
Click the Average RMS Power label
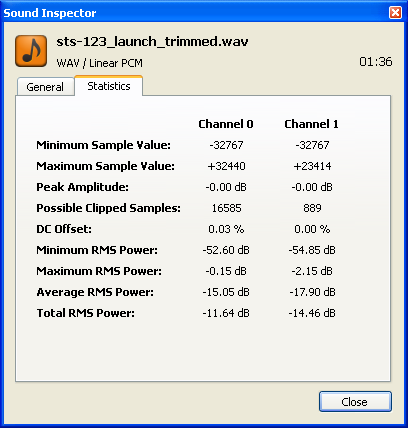[x=95, y=292]
